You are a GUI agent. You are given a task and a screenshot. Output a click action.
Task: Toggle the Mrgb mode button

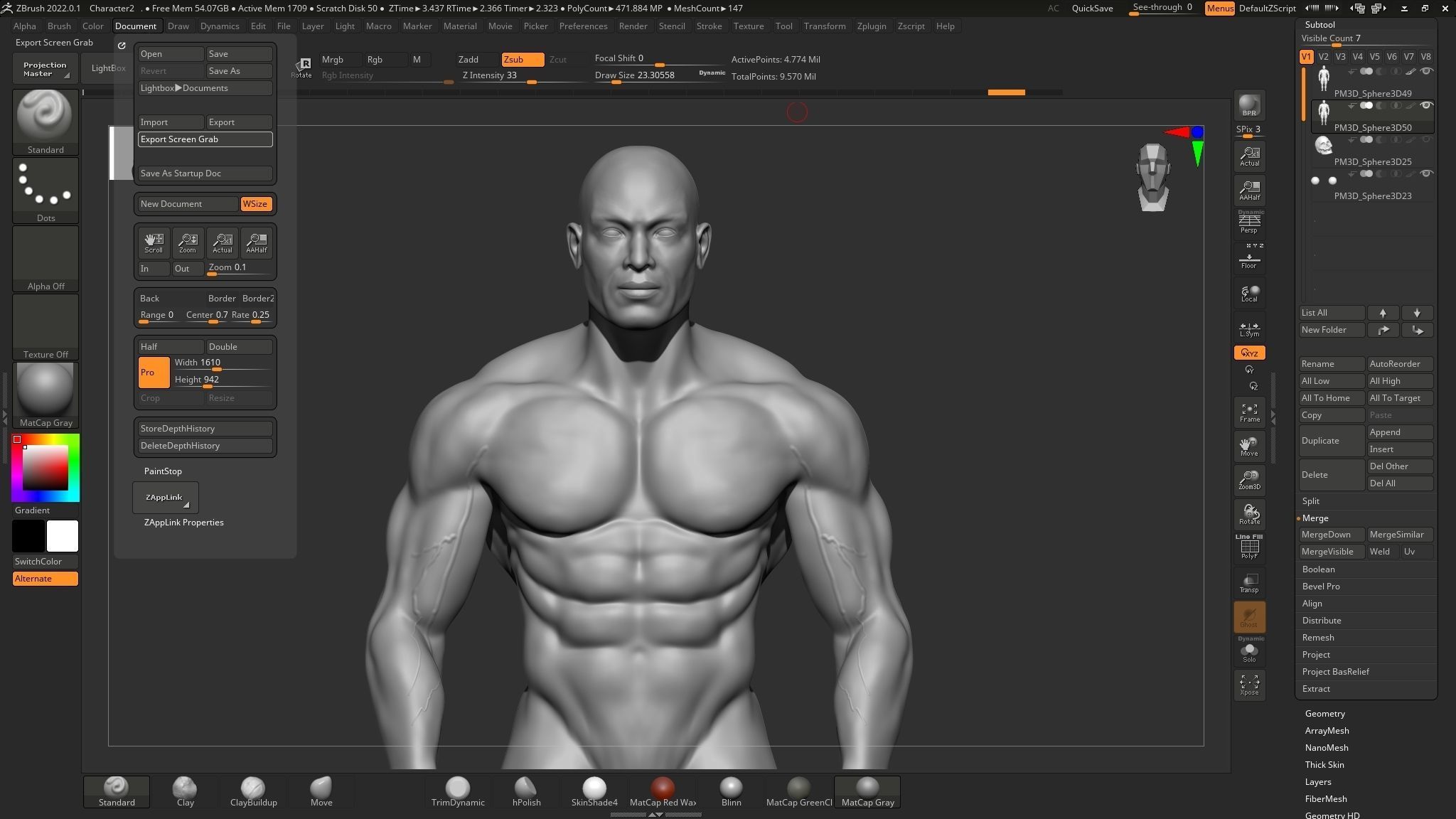(x=341, y=59)
